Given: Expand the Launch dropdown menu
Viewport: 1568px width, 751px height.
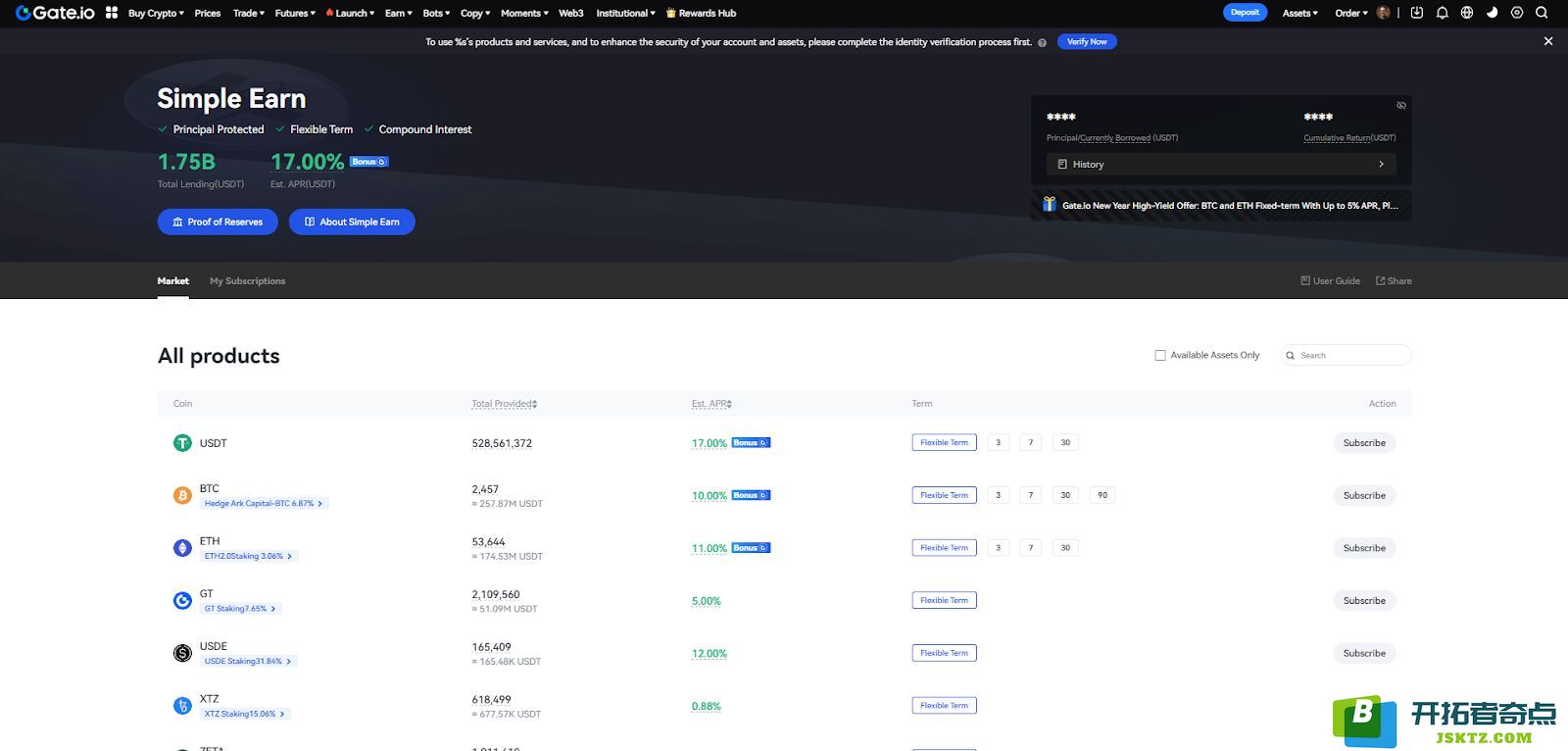Looking at the screenshot, I should click(350, 13).
